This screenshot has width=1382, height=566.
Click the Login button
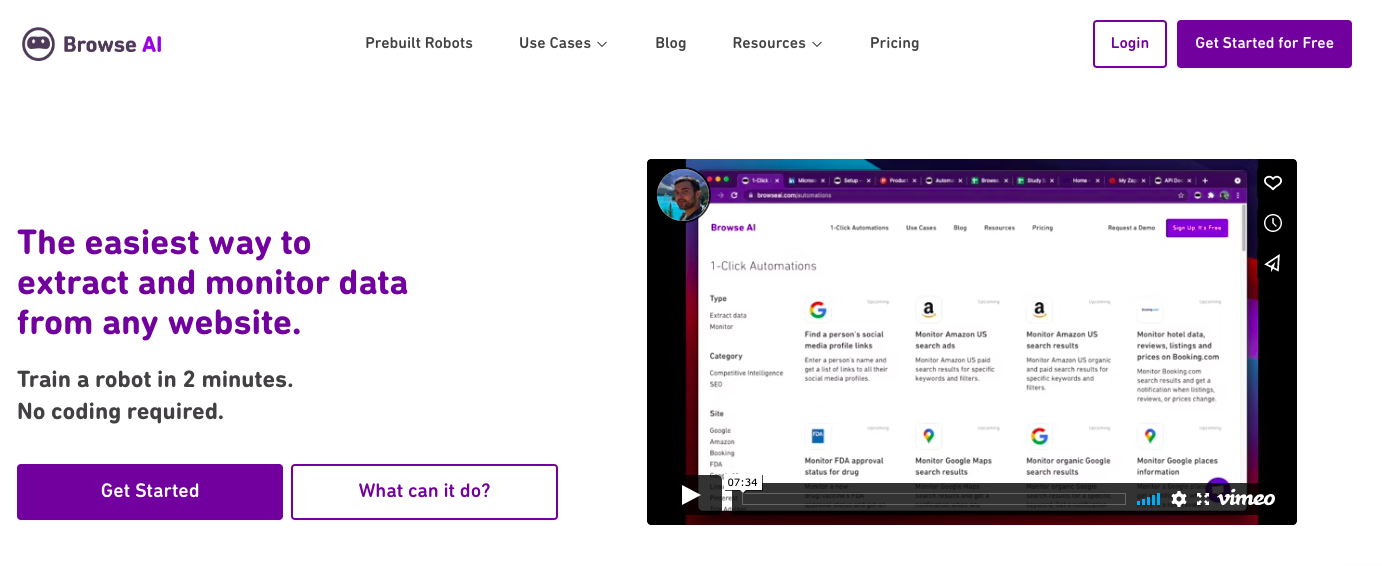(x=1129, y=44)
